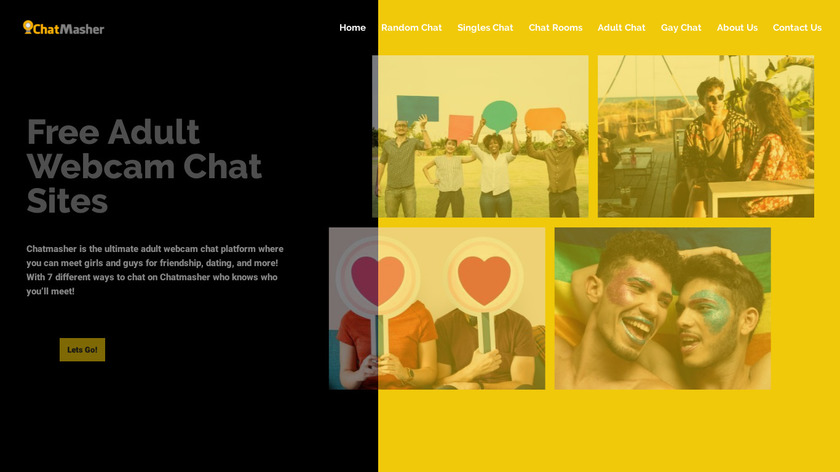Click the green speech bubble in photo
Viewport: 840px width, 472px height.
click(499, 116)
